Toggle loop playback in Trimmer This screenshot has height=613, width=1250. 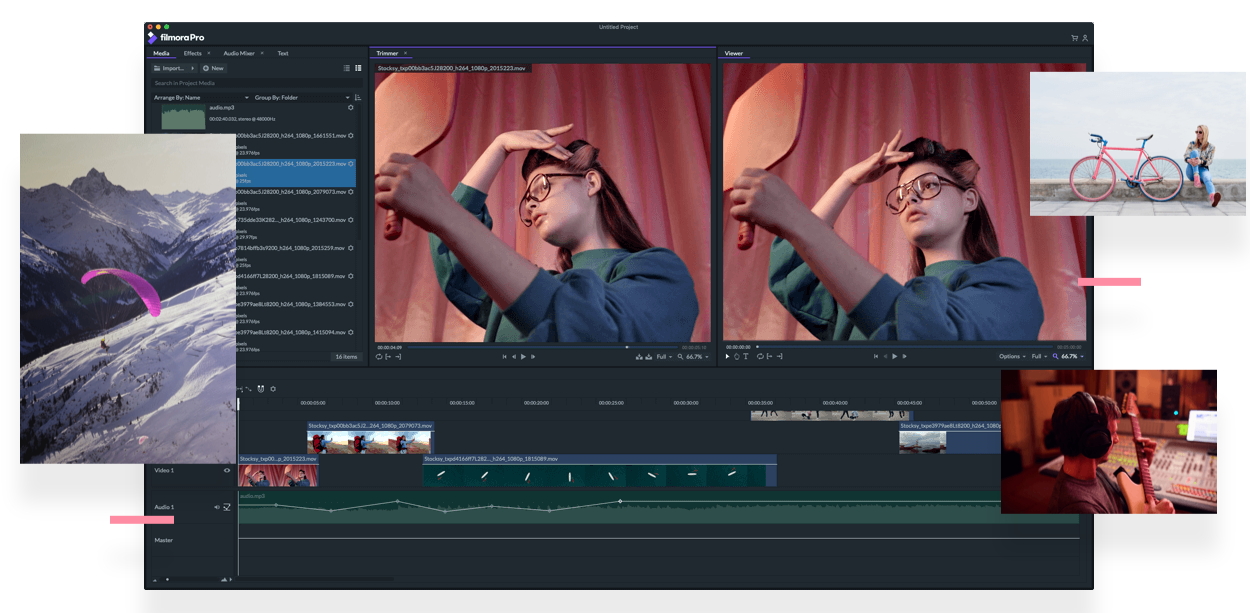pyautogui.click(x=379, y=356)
